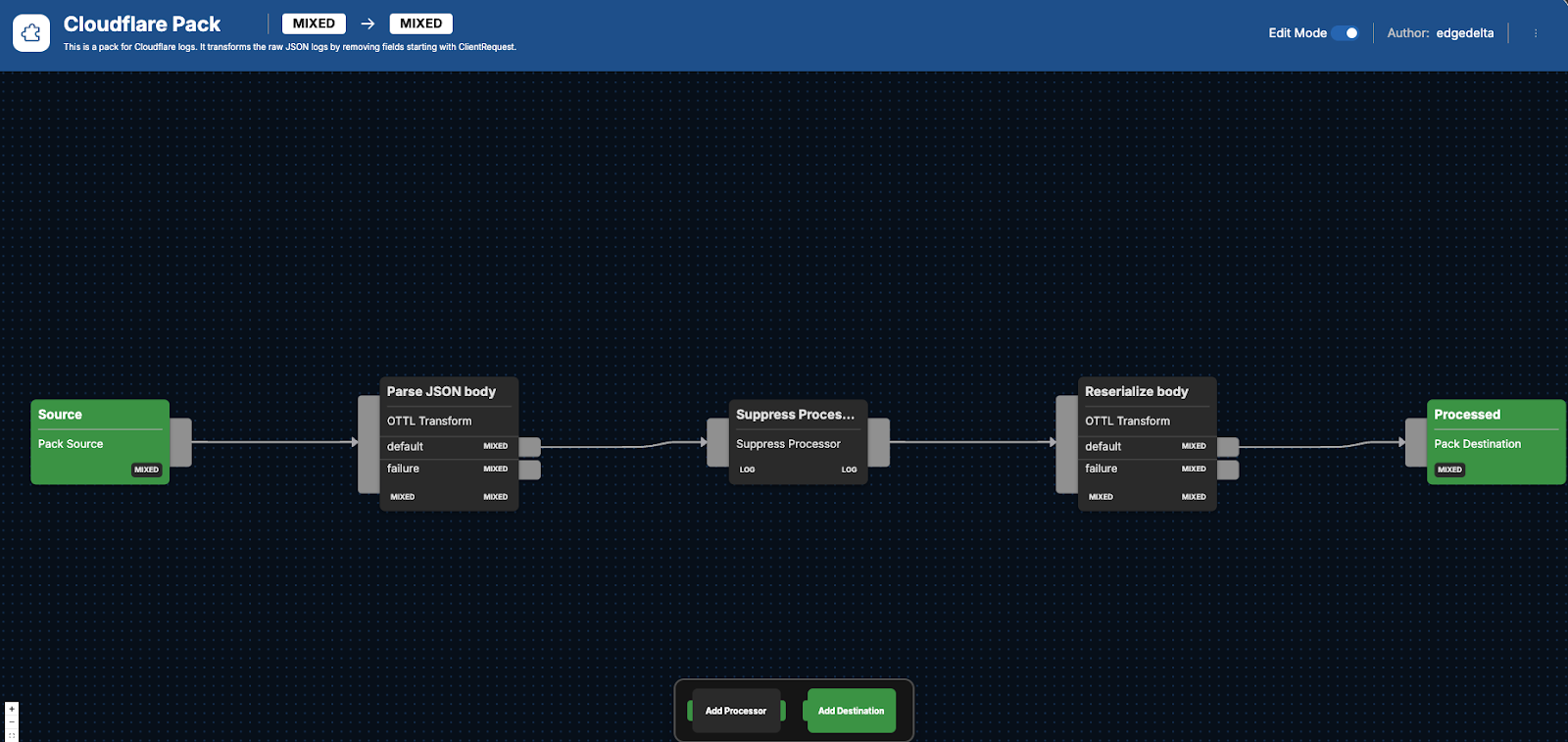Click Parse JSON body failure output port

(x=530, y=470)
